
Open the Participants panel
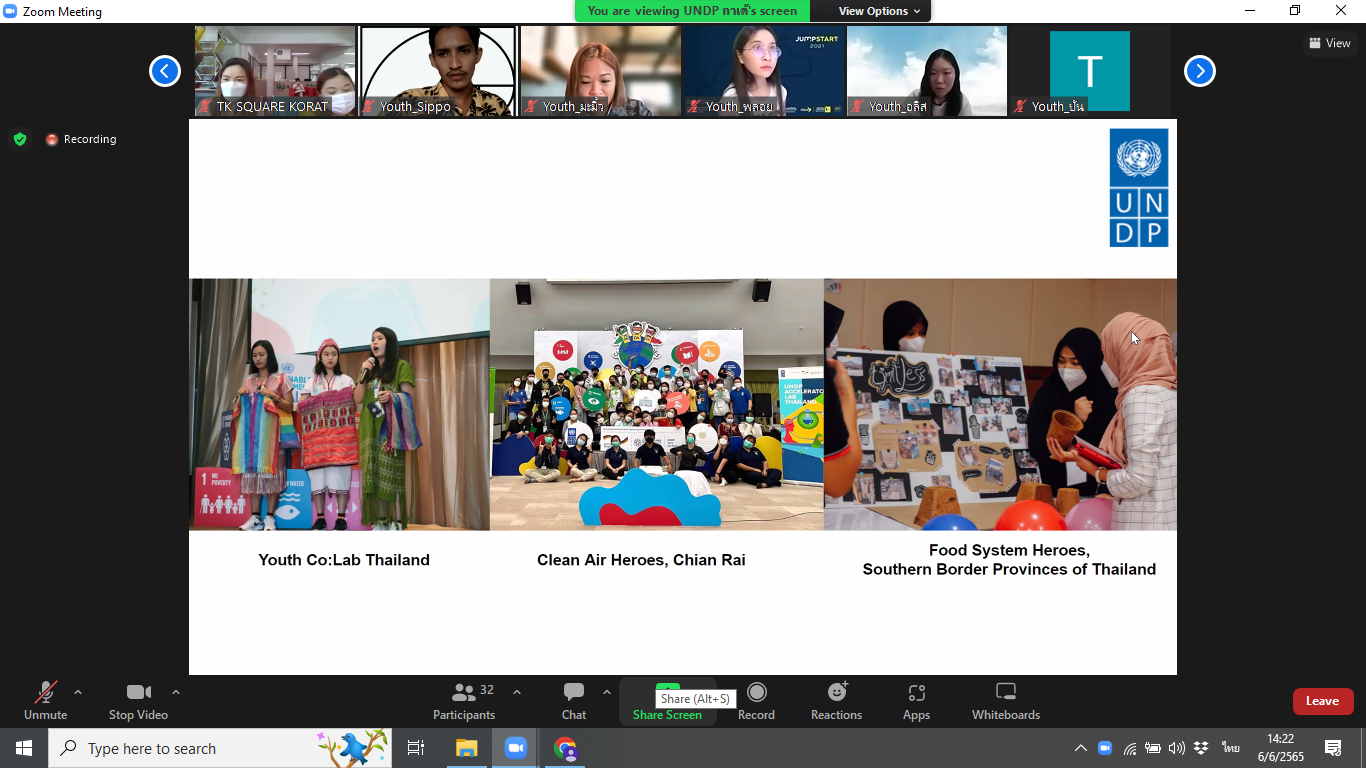pyautogui.click(x=464, y=701)
